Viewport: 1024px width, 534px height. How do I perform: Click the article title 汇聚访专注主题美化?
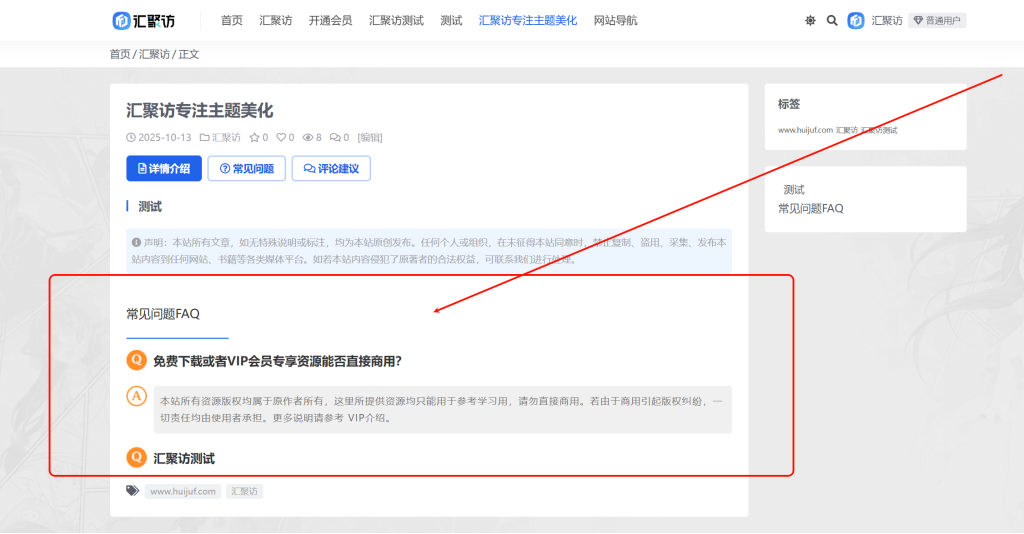click(x=200, y=110)
